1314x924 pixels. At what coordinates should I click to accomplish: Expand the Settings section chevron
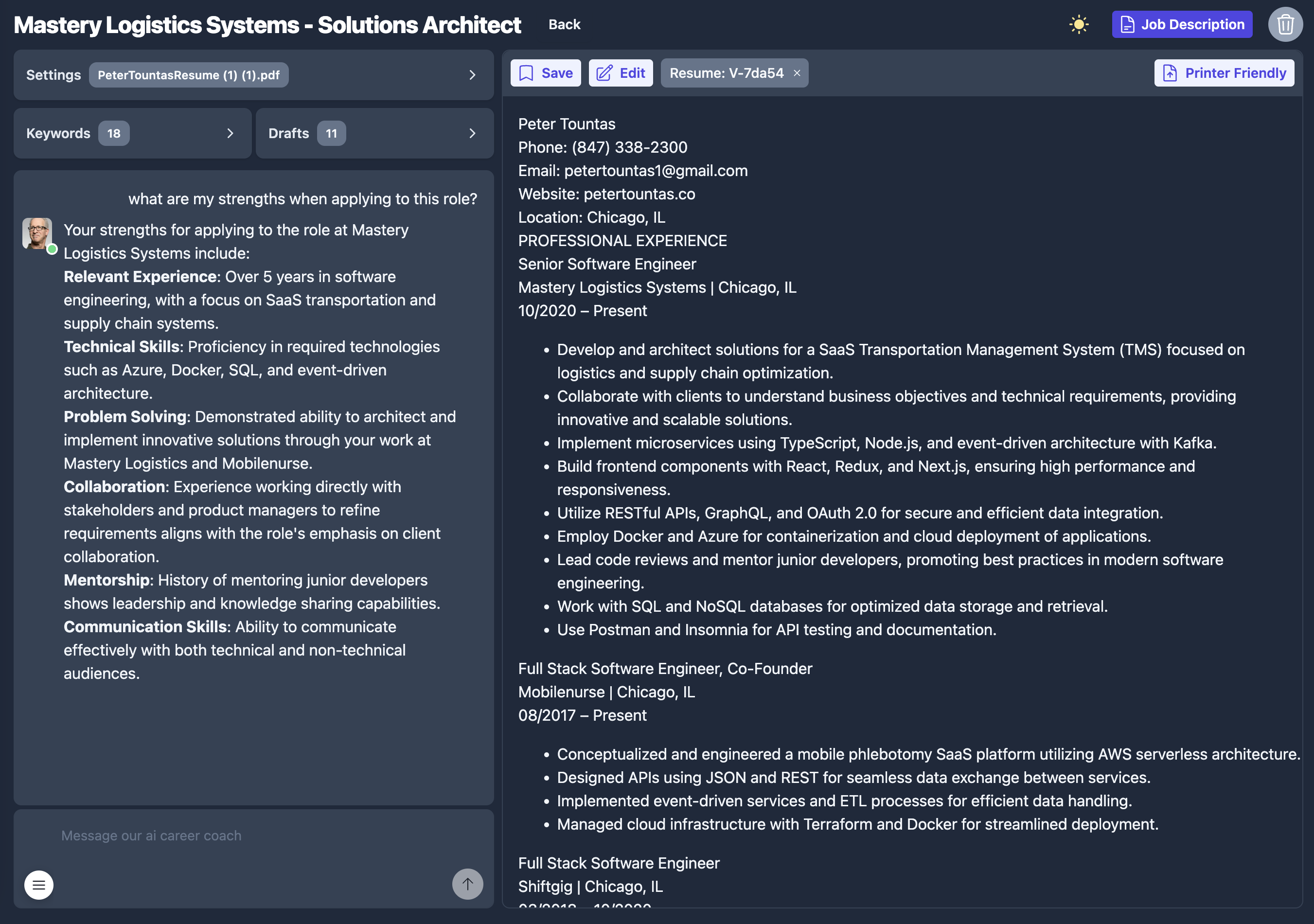pos(472,75)
